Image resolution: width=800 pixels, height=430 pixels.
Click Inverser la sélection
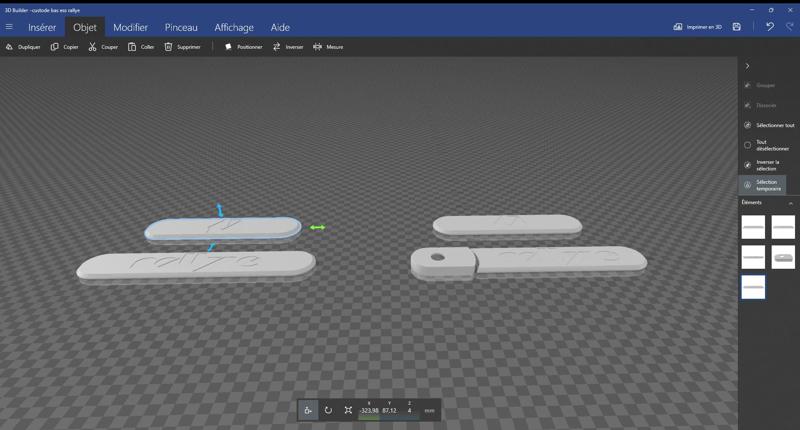(762, 165)
